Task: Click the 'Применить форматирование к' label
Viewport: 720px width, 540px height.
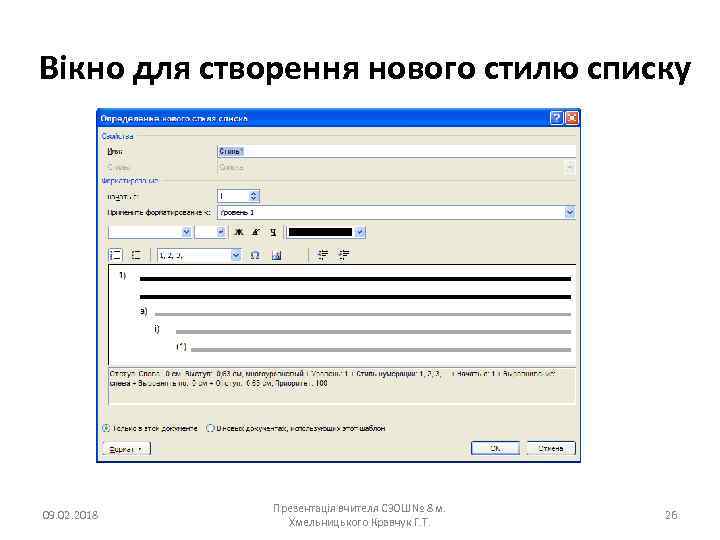Action: click(159, 213)
